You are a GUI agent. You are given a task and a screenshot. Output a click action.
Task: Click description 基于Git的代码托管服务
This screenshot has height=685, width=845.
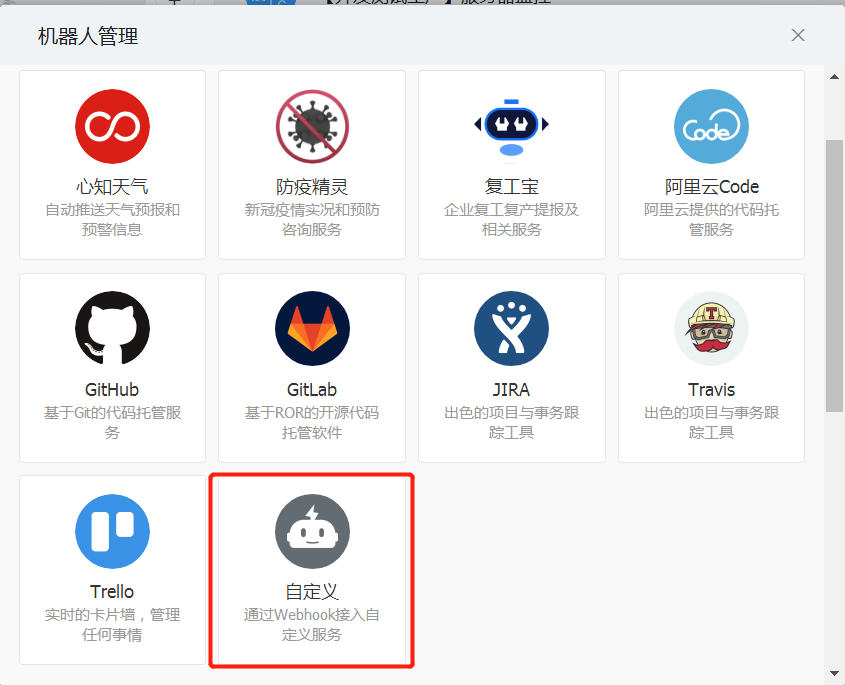112,422
